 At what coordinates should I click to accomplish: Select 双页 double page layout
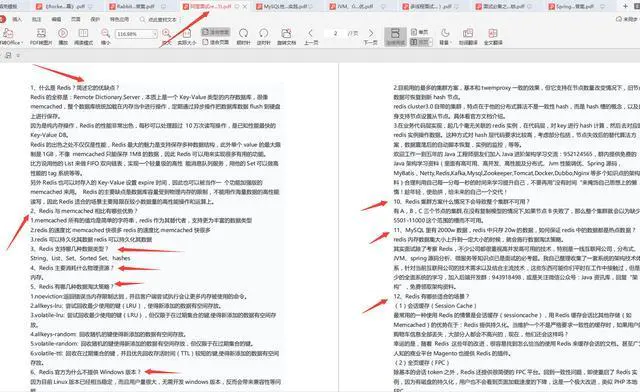point(418,42)
